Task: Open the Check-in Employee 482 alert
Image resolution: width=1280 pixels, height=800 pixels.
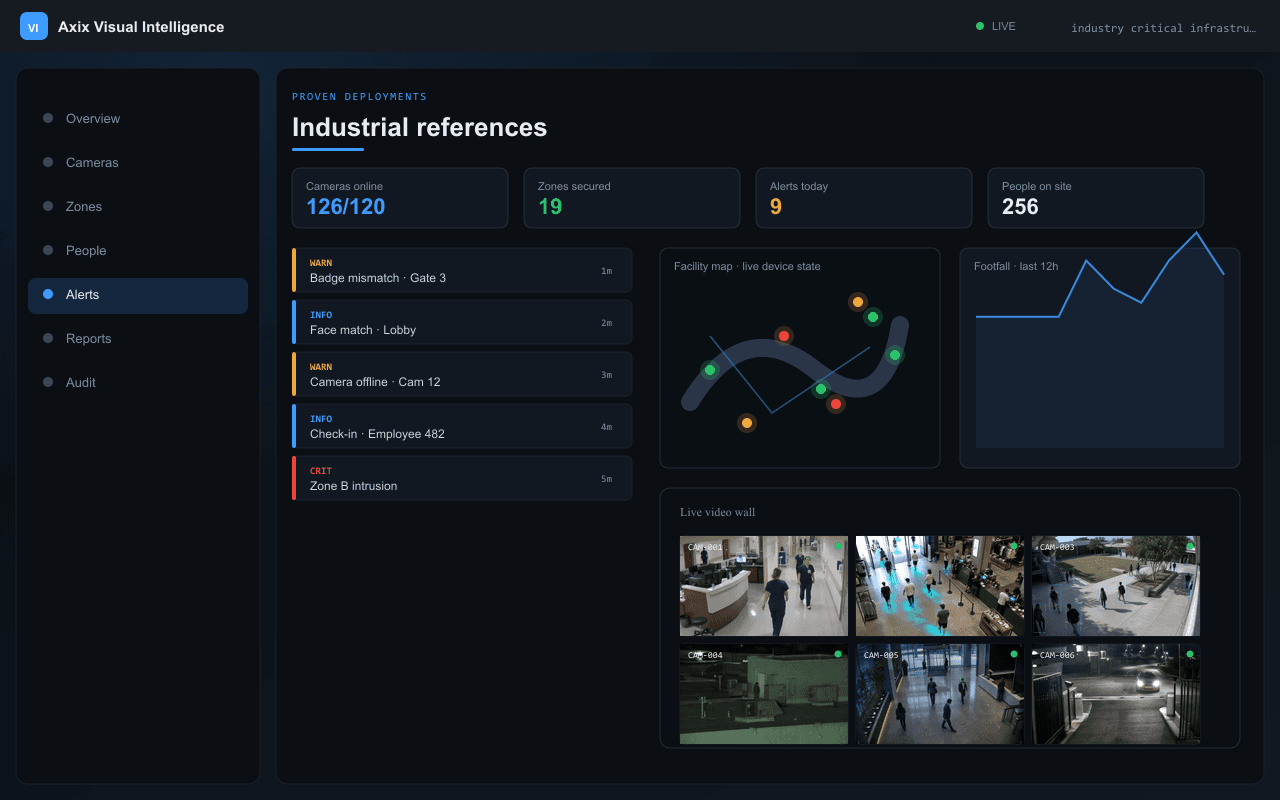Action: (462, 426)
